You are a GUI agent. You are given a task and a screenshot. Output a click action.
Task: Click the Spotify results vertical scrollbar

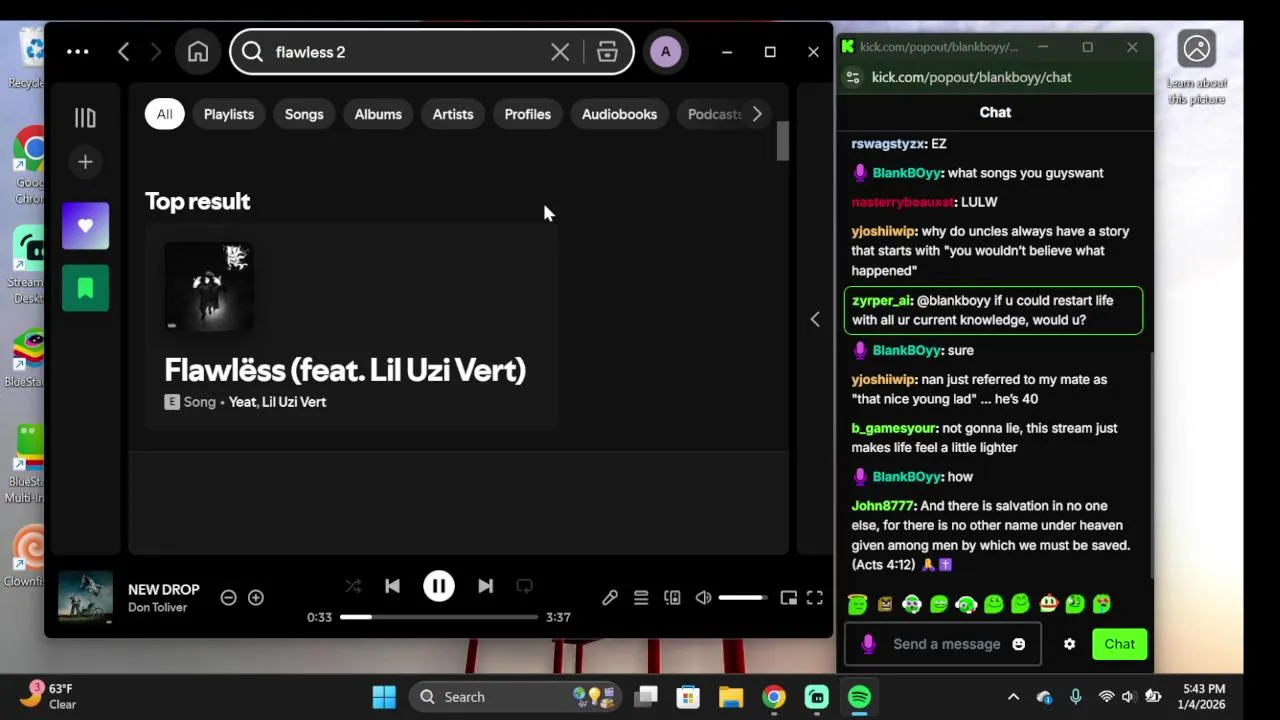tap(783, 141)
